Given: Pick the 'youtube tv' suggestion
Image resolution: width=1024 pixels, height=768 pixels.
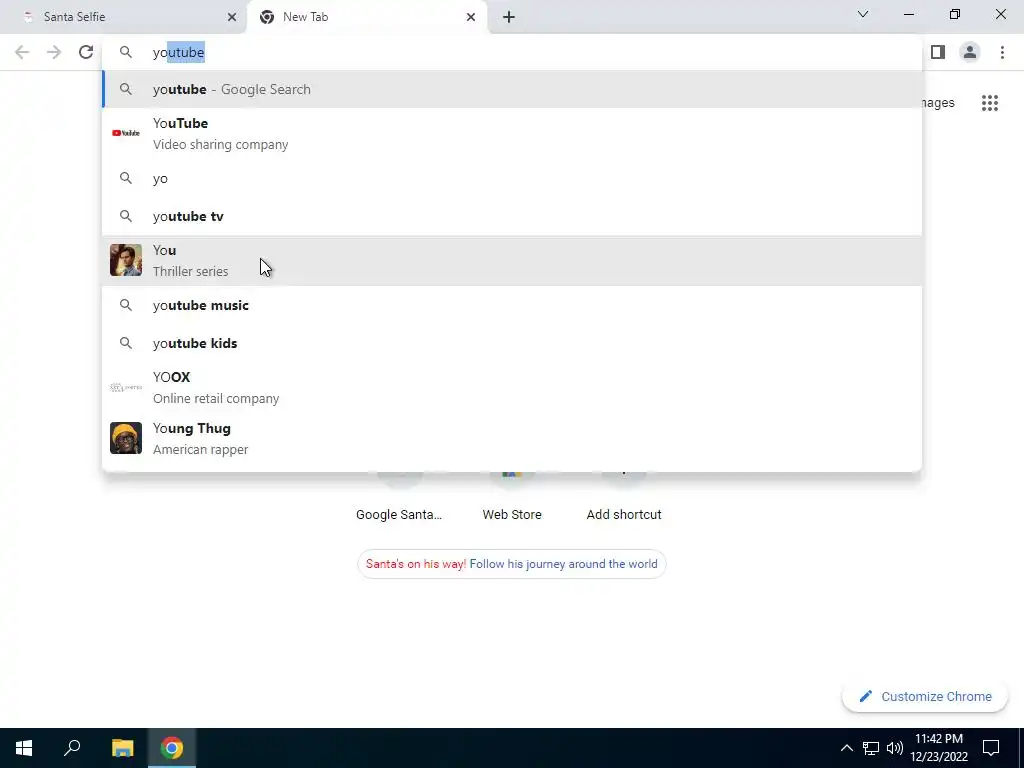Looking at the screenshot, I should 512,216.
